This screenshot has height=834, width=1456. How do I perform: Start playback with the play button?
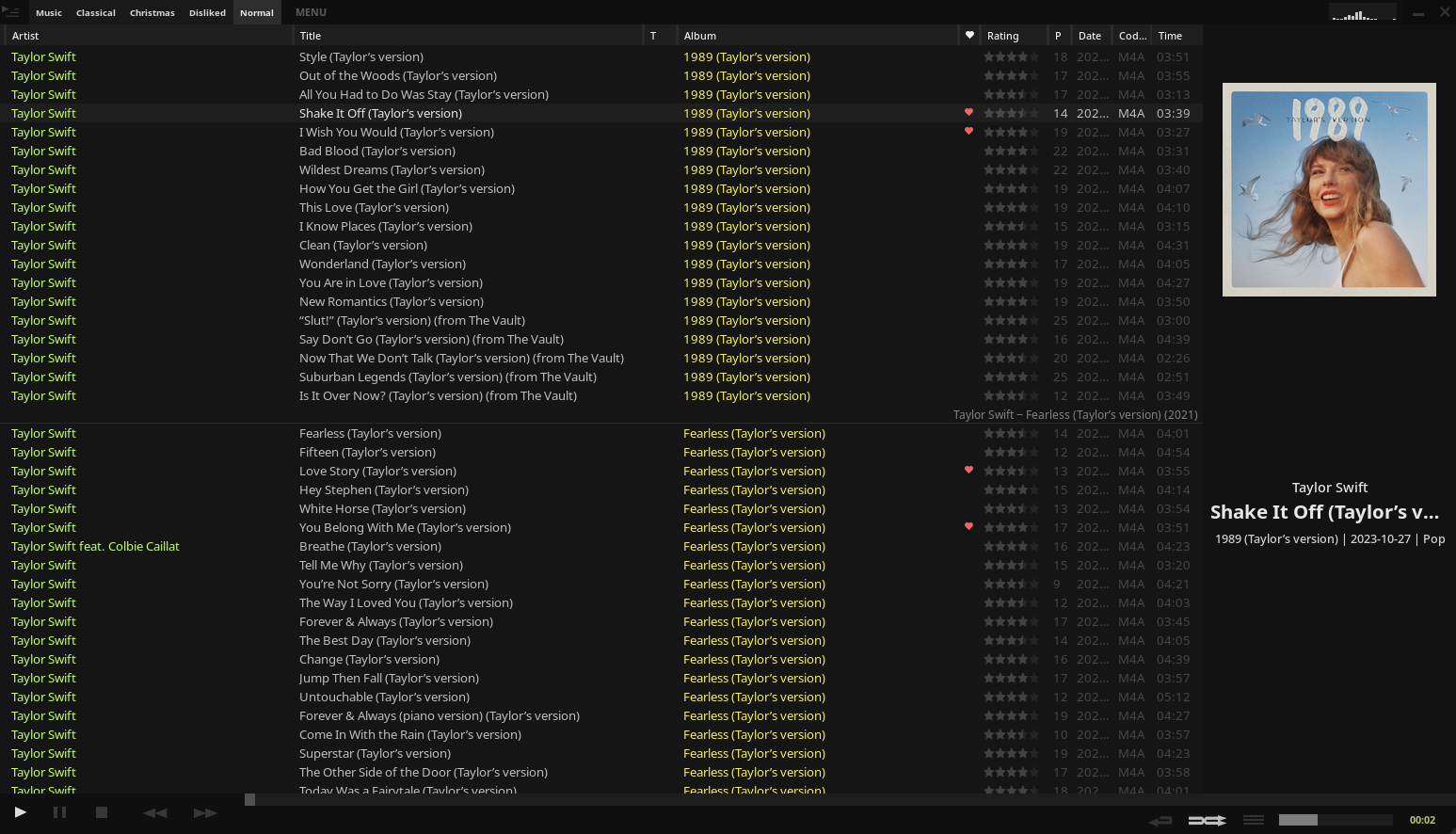20,812
